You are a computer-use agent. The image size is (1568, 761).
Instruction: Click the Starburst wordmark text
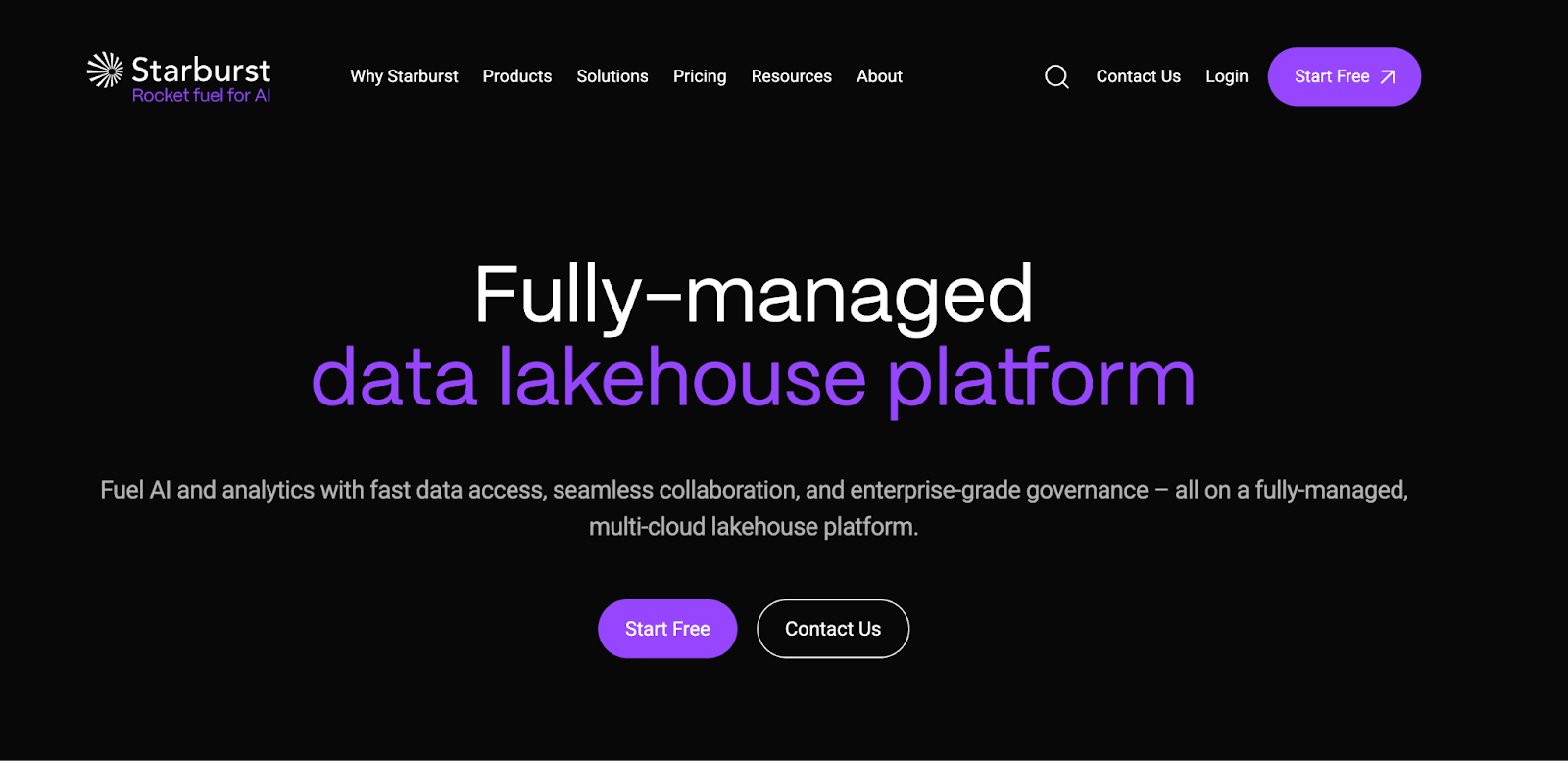click(201, 71)
